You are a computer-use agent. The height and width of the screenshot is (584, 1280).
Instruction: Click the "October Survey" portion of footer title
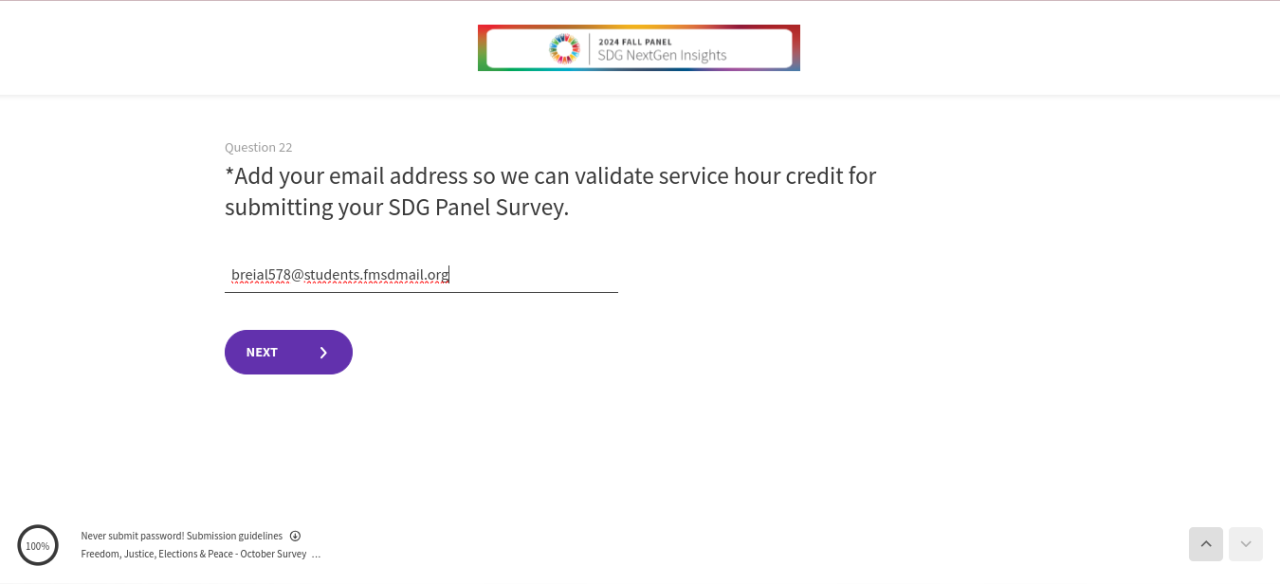pos(273,554)
